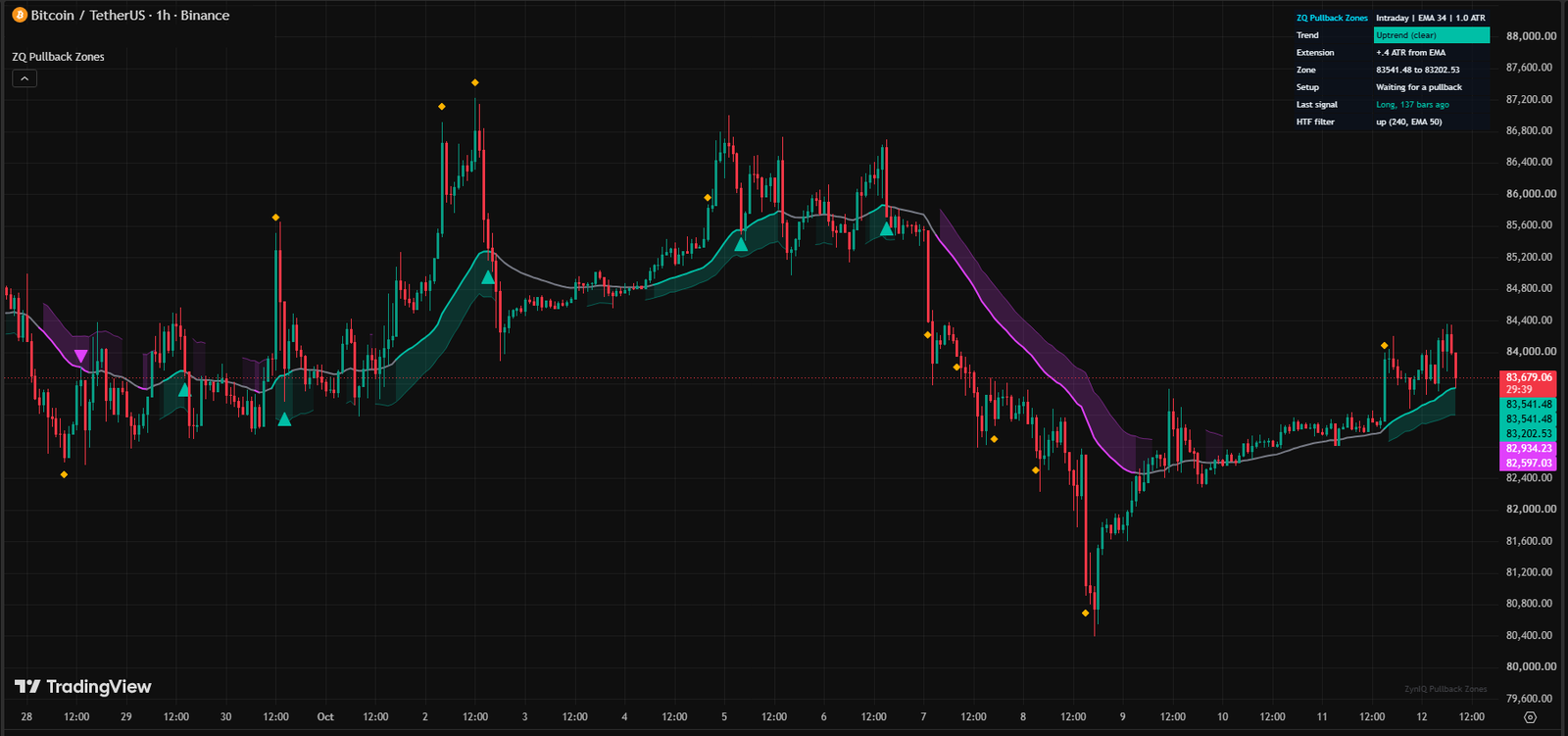The width and height of the screenshot is (1568, 736).
Task: Click the '28' date on the time axis
Action: click(x=26, y=717)
